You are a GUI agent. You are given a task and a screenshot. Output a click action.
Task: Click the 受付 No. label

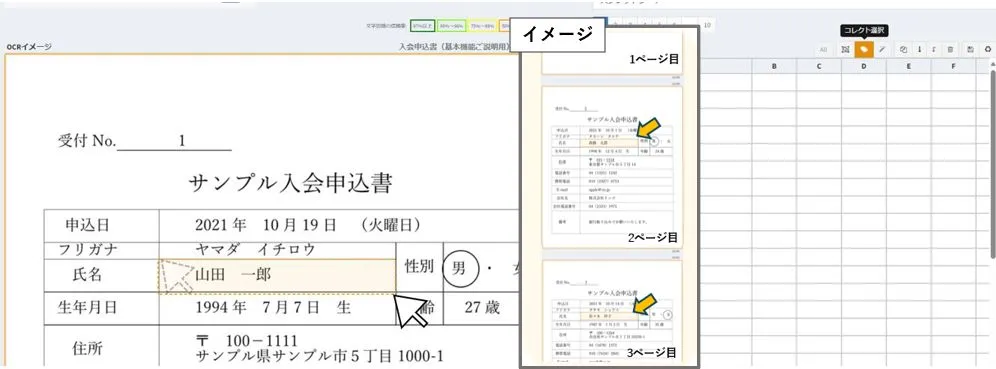click(x=87, y=141)
